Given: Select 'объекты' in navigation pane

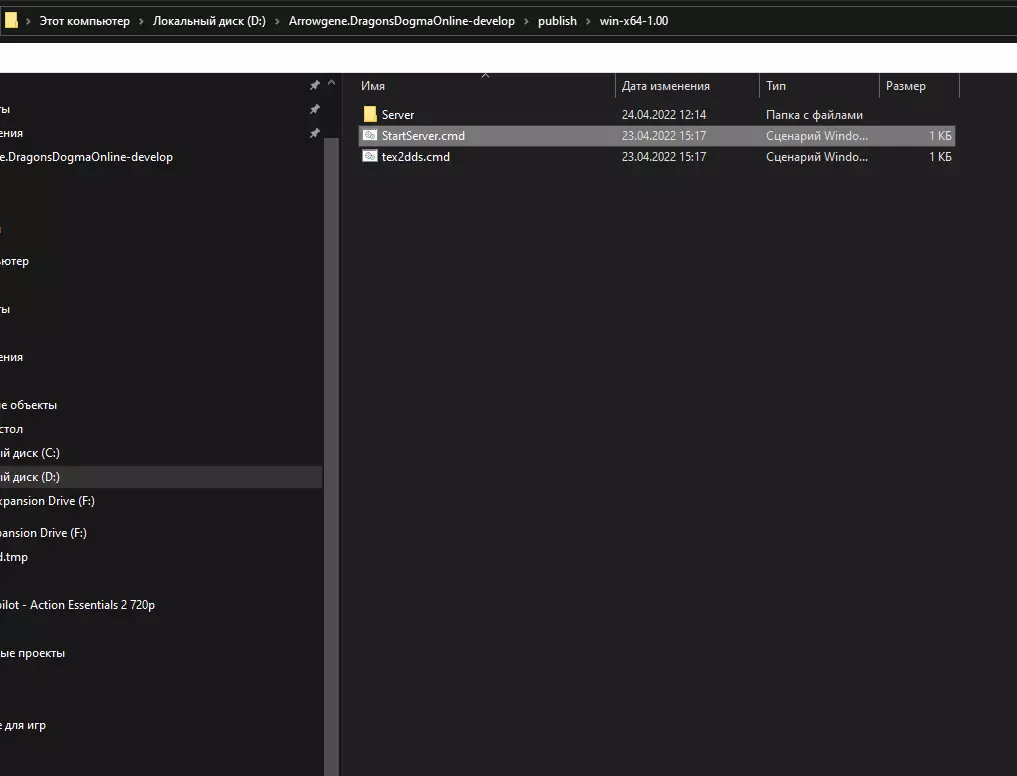Looking at the screenshot, I should (x=29, y=405).
